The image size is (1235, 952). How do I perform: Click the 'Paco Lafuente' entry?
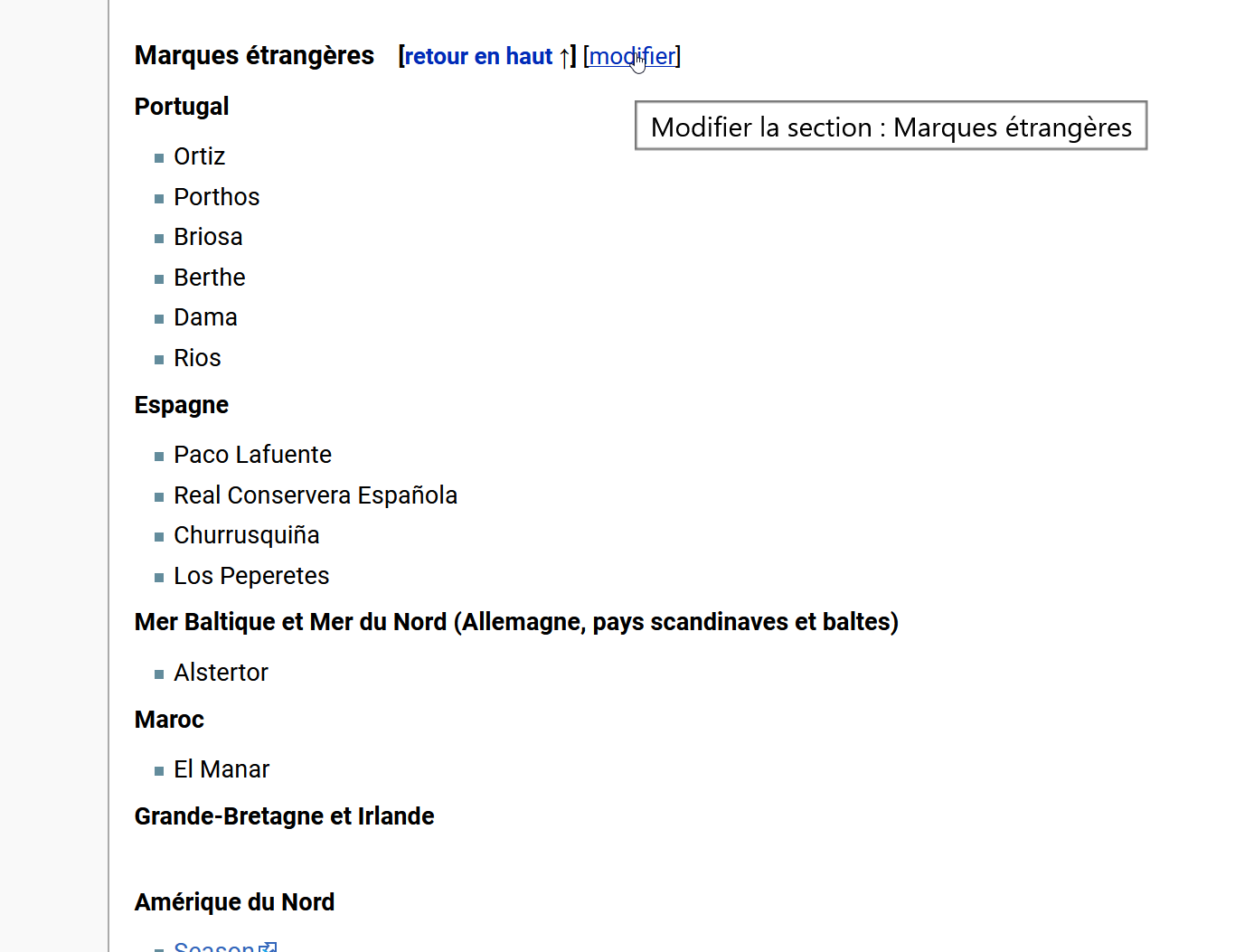pyautogui.click(x=252, y=455)
